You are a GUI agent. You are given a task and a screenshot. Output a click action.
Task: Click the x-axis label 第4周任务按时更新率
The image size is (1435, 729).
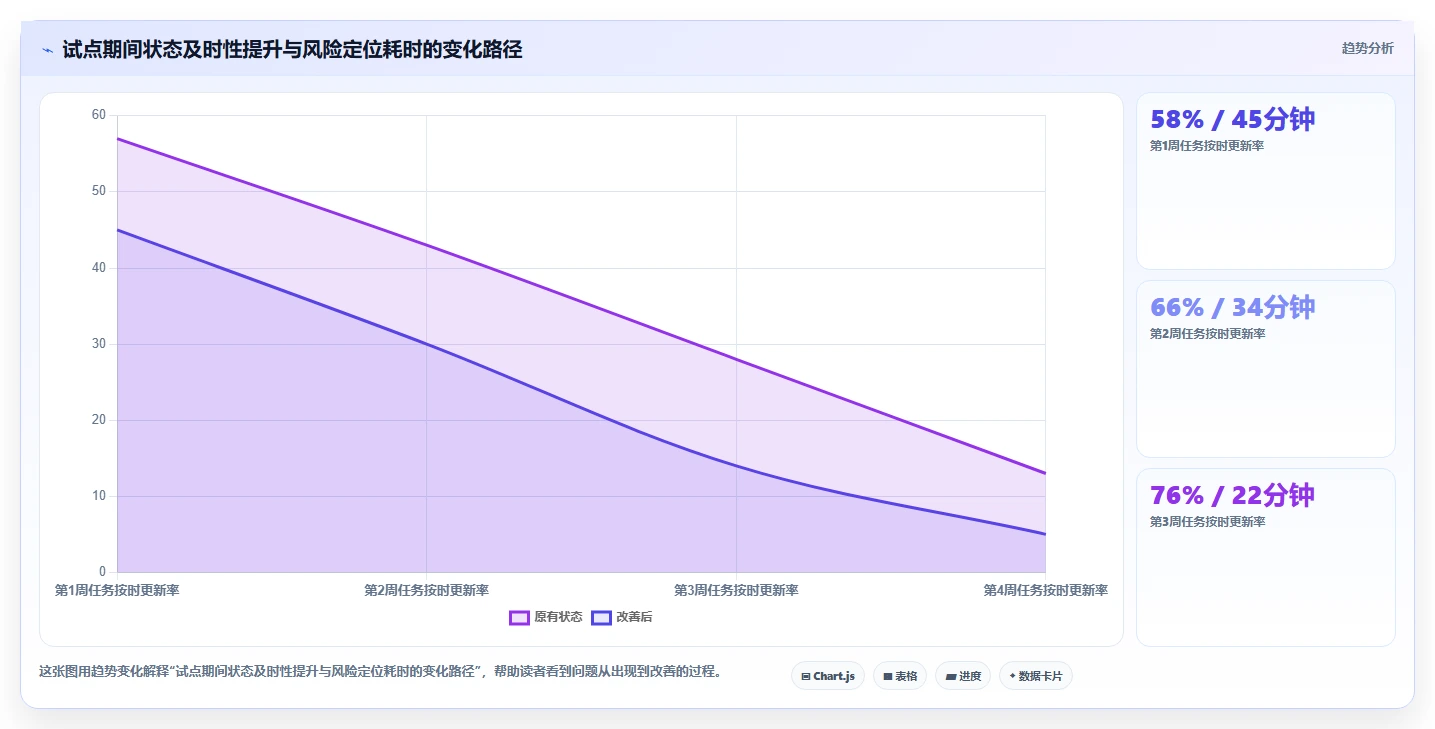tap(1046, 590)
